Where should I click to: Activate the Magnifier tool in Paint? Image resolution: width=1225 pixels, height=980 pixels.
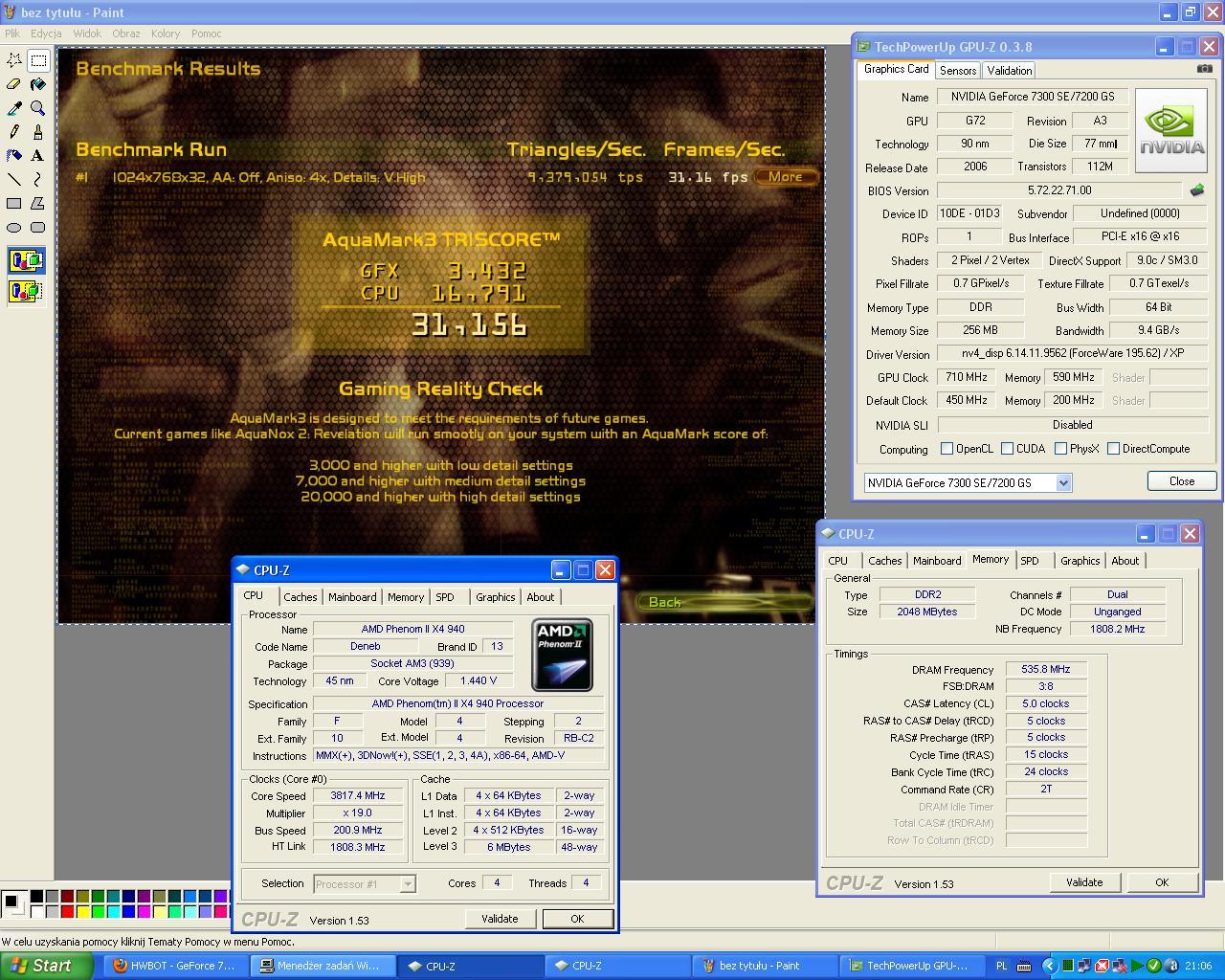[38, 108]
